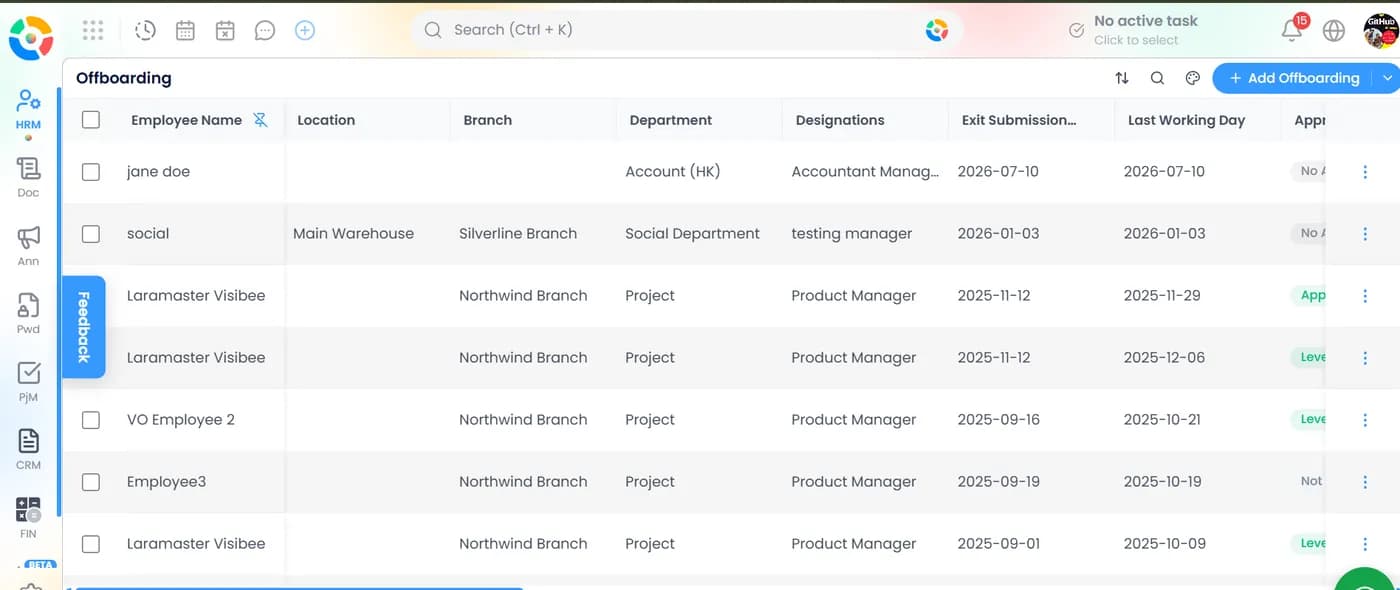1400x590 pixels.
Task: Click the No active task selector
Action: (1133, 30)
